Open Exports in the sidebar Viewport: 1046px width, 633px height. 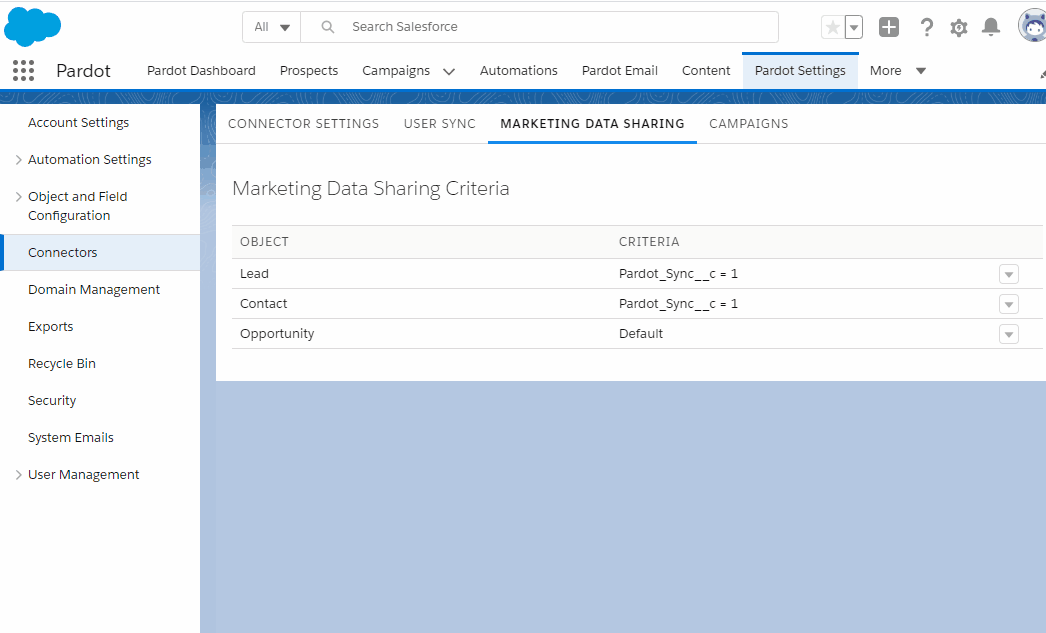51,327
